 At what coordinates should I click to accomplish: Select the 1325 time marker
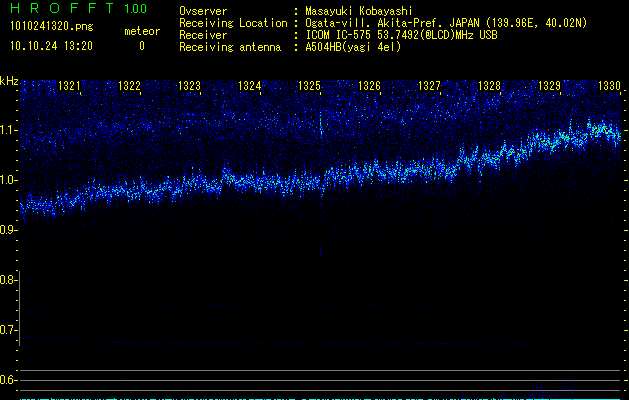coord(309,87)
